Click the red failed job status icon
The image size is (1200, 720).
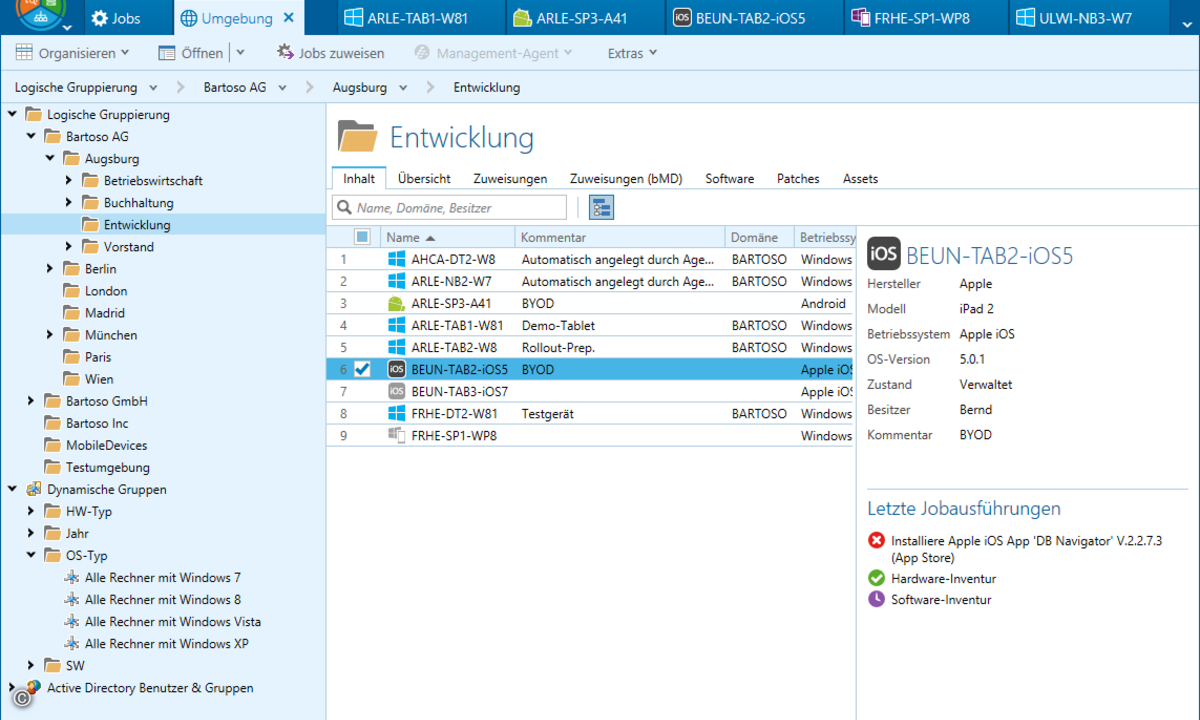click(876, 540)
